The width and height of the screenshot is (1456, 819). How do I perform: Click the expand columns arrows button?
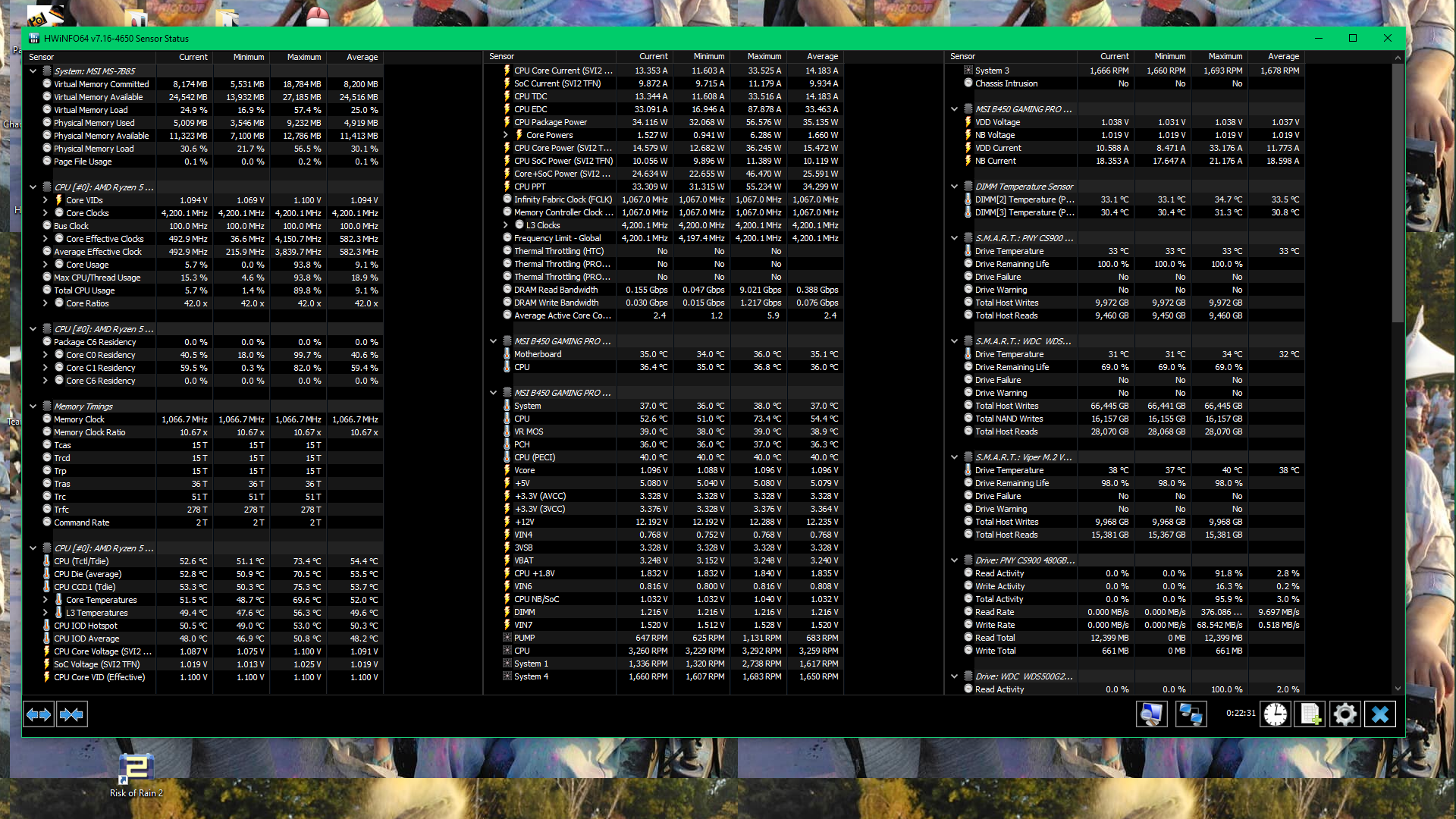pos(39,714)
